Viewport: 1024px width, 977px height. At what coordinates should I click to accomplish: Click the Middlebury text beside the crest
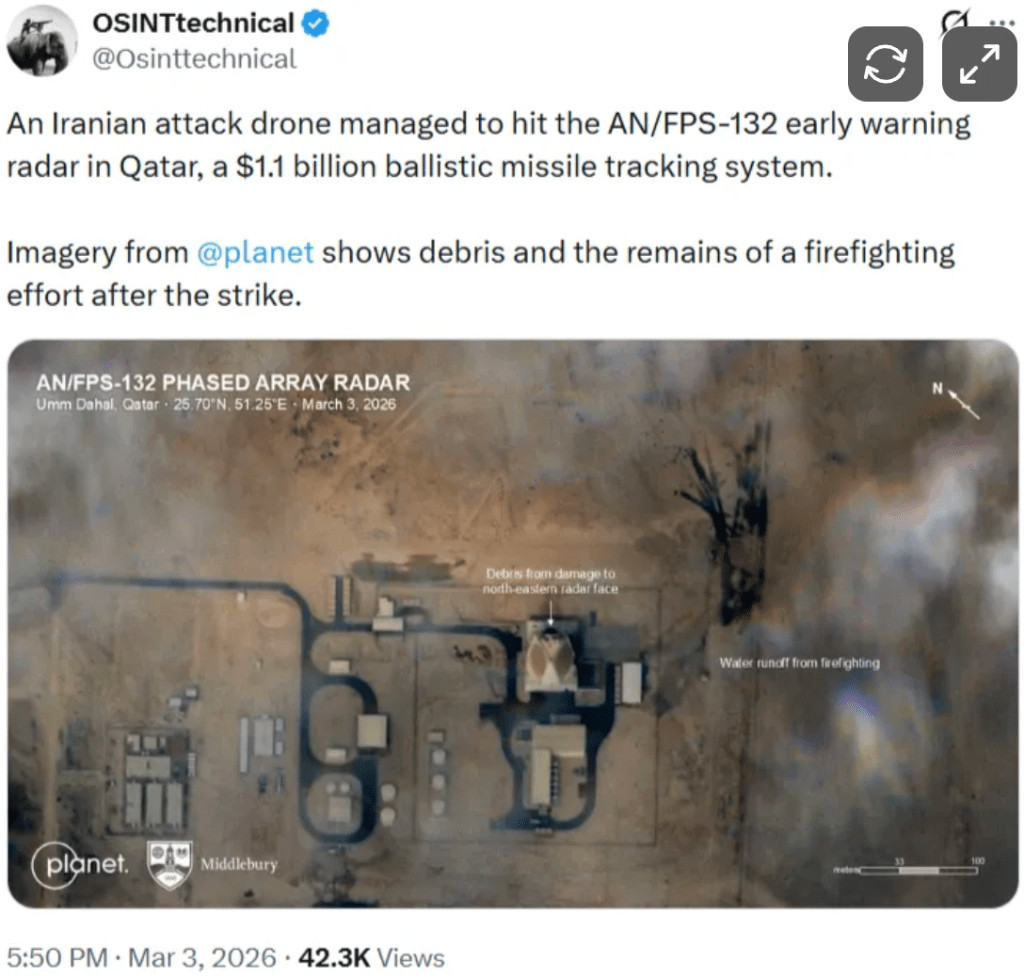239,865
